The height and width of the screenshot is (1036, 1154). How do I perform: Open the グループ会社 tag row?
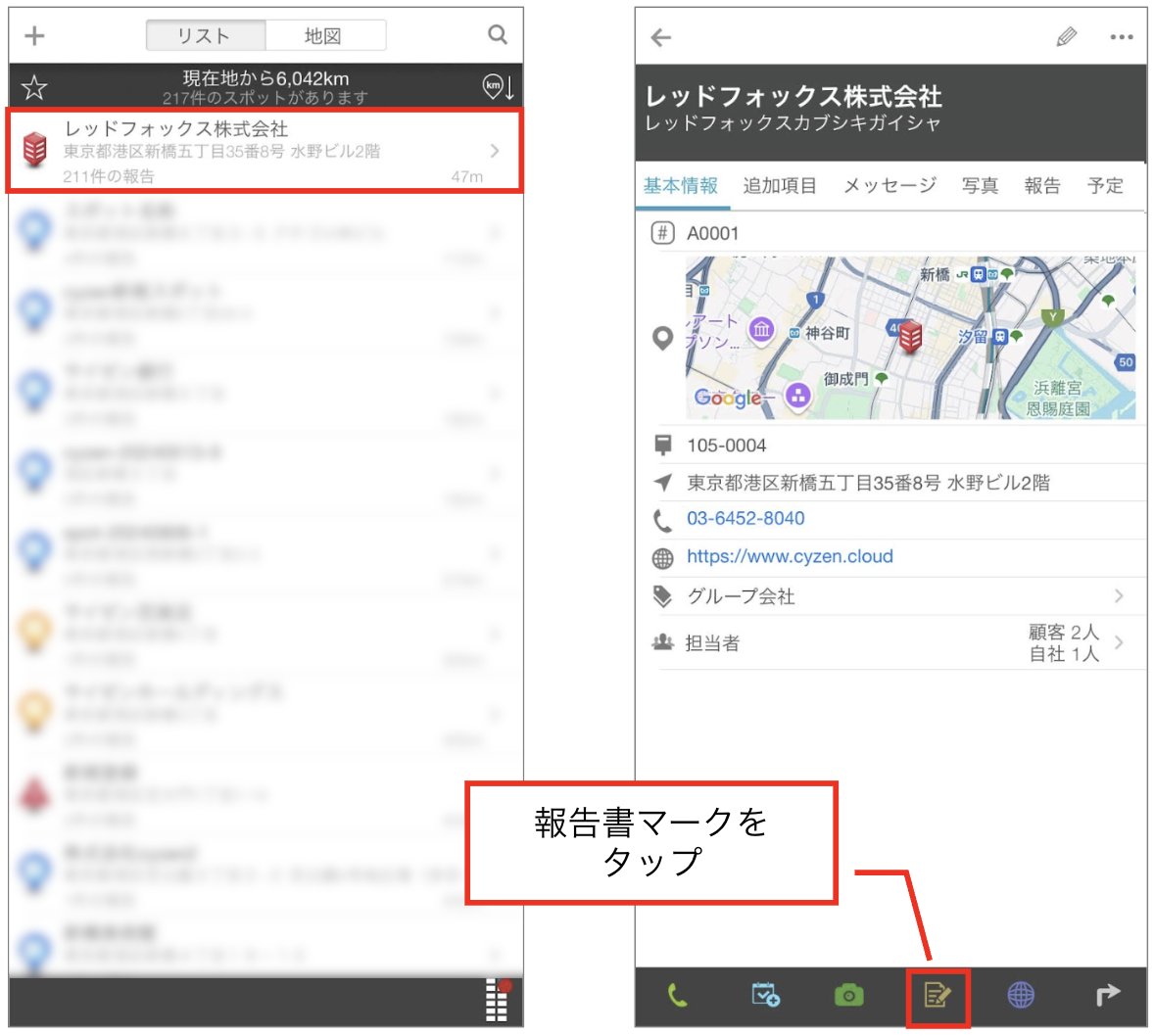pyautogui.click(x=890, y=596)
